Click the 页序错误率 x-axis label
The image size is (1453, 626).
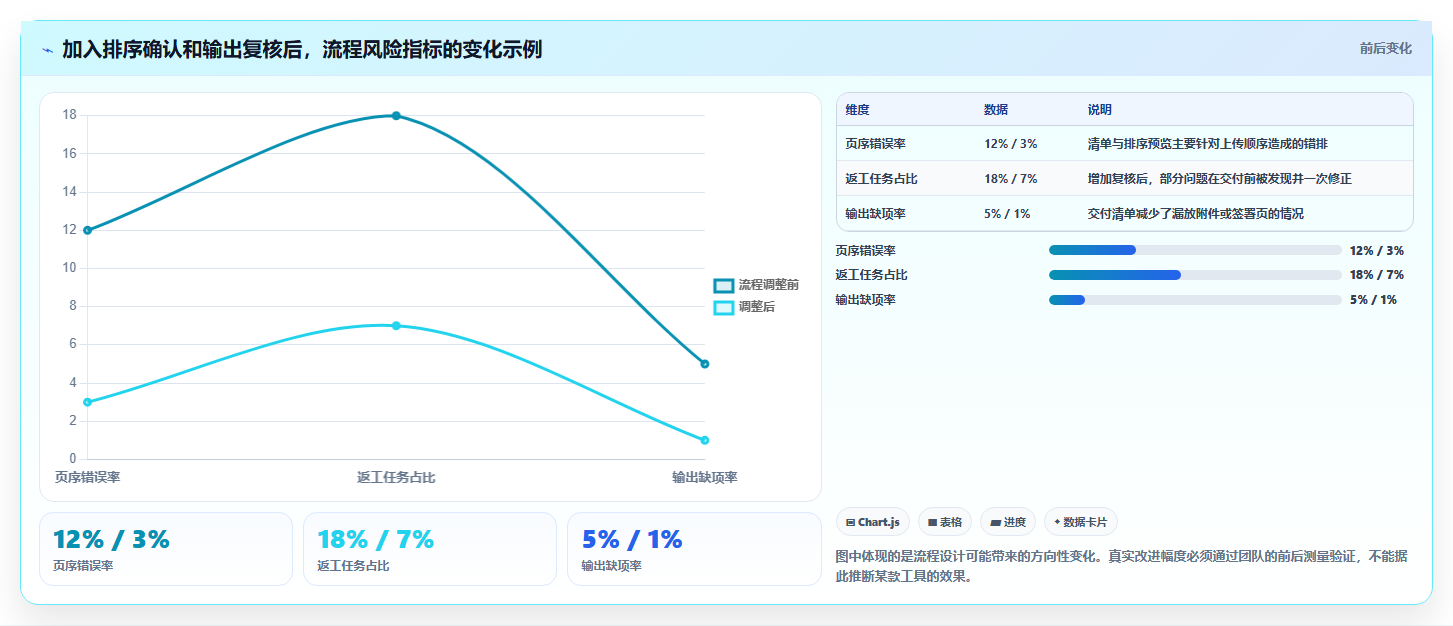87,478
